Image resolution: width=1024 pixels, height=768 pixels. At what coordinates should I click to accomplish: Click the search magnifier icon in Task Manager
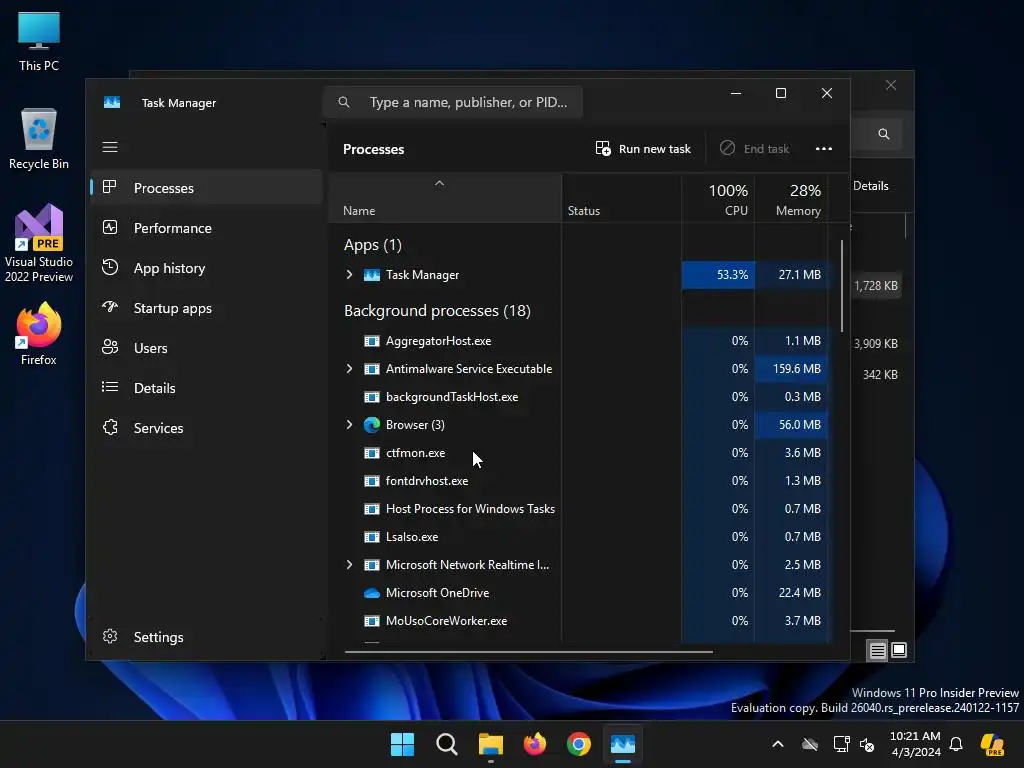pos(344,103)
